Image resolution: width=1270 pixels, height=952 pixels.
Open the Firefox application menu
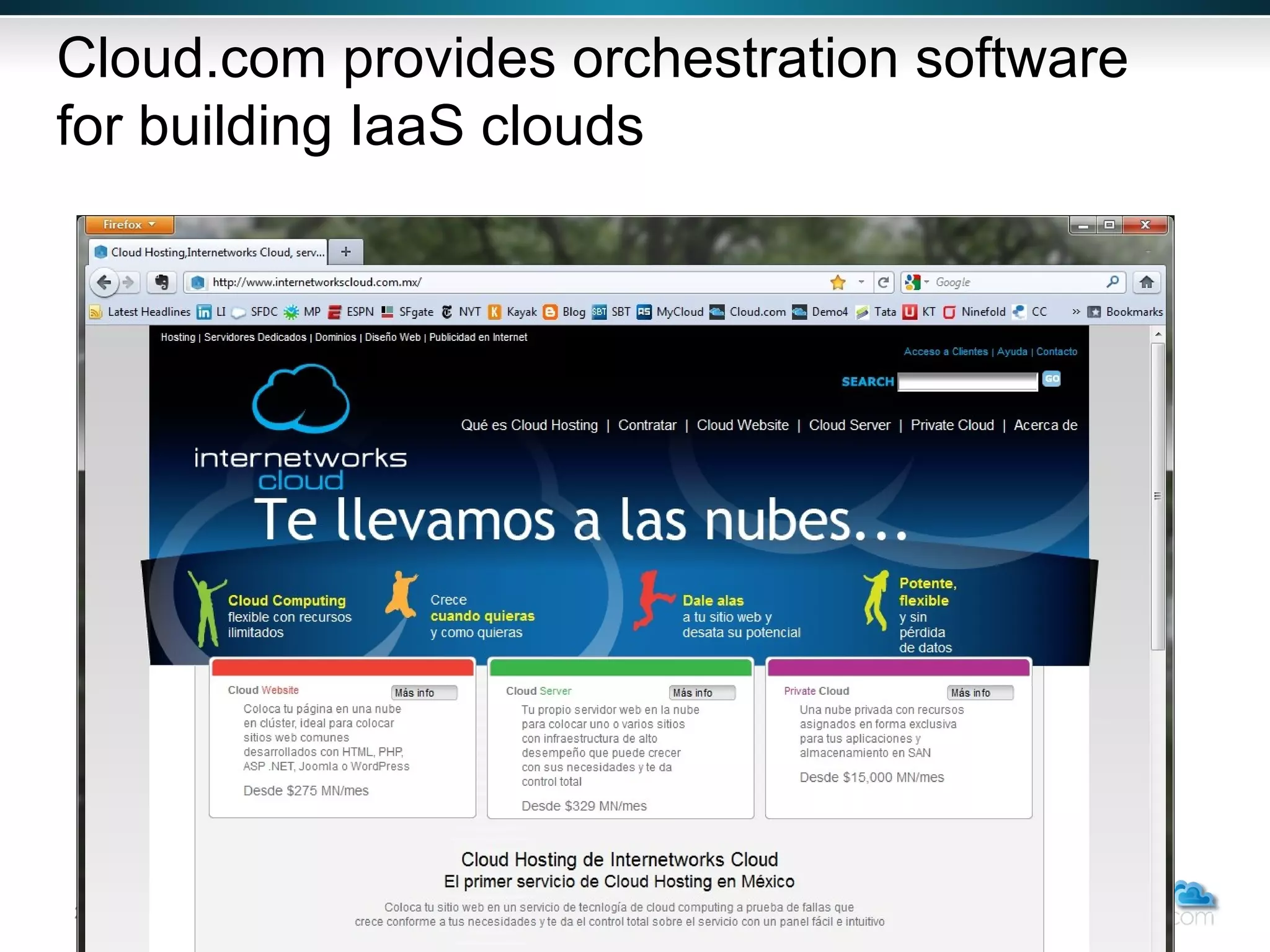(130, 224)
